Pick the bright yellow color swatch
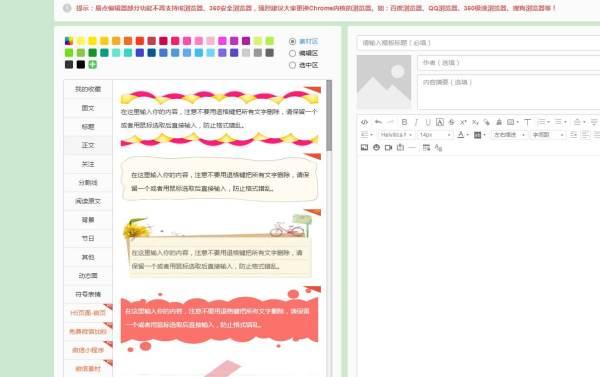This screenshot has width=600, height=377. click(93, 41)
